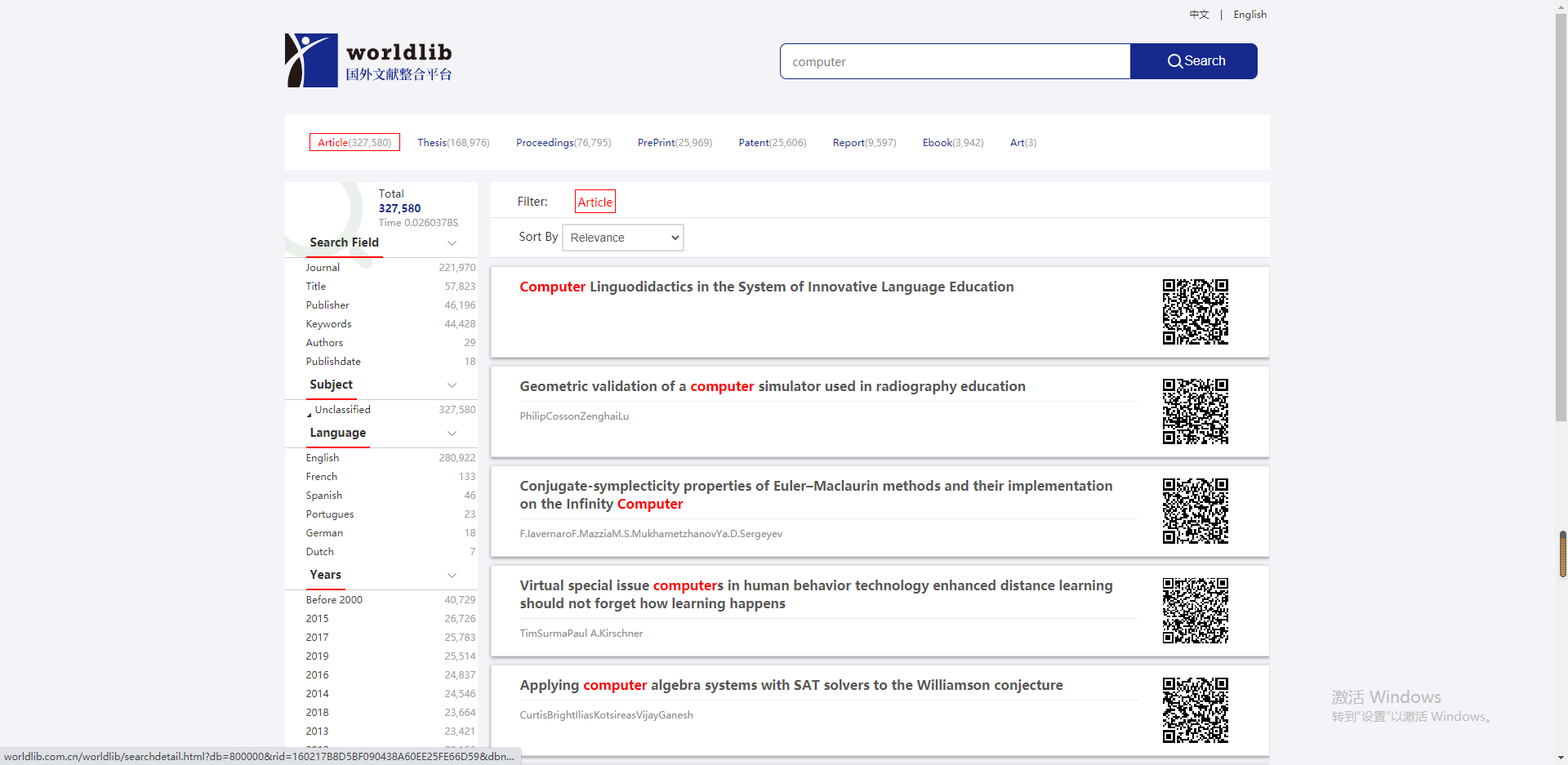Image resolution: width=1568 pixels, height=765 pixels.
Task: Click the search box containing computer
Action: pyautogui.click(x=955, y=62)
